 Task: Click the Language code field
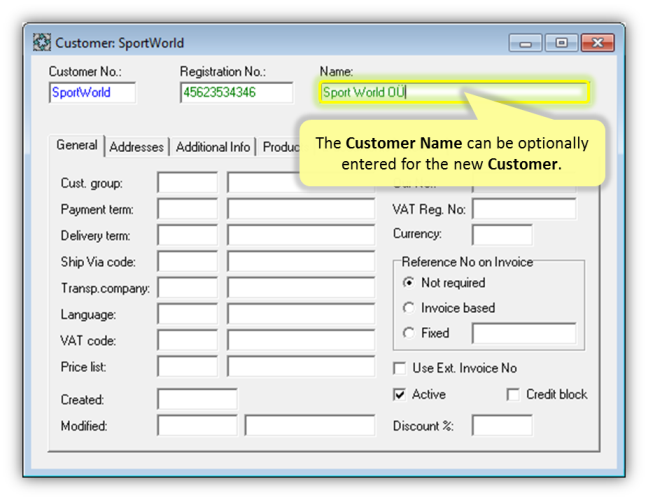coord(187,314)
